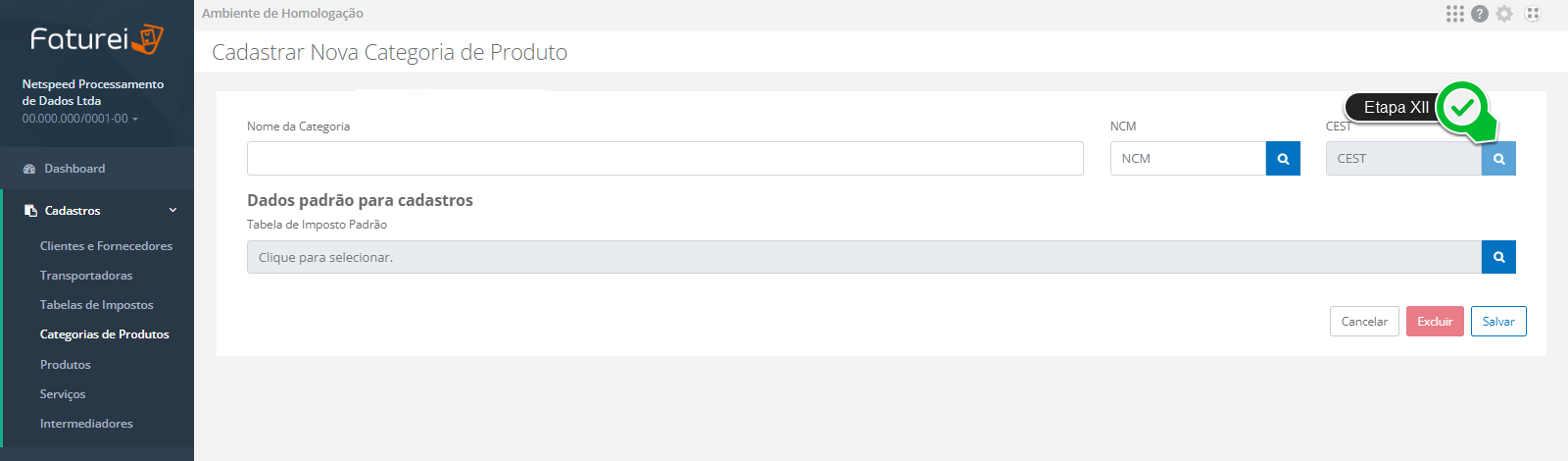Focus the Nome da Categoria input field
Image resolution: width=1568 pixels, height=461 pixels.
pyautogui.click(x=665, y=159)
